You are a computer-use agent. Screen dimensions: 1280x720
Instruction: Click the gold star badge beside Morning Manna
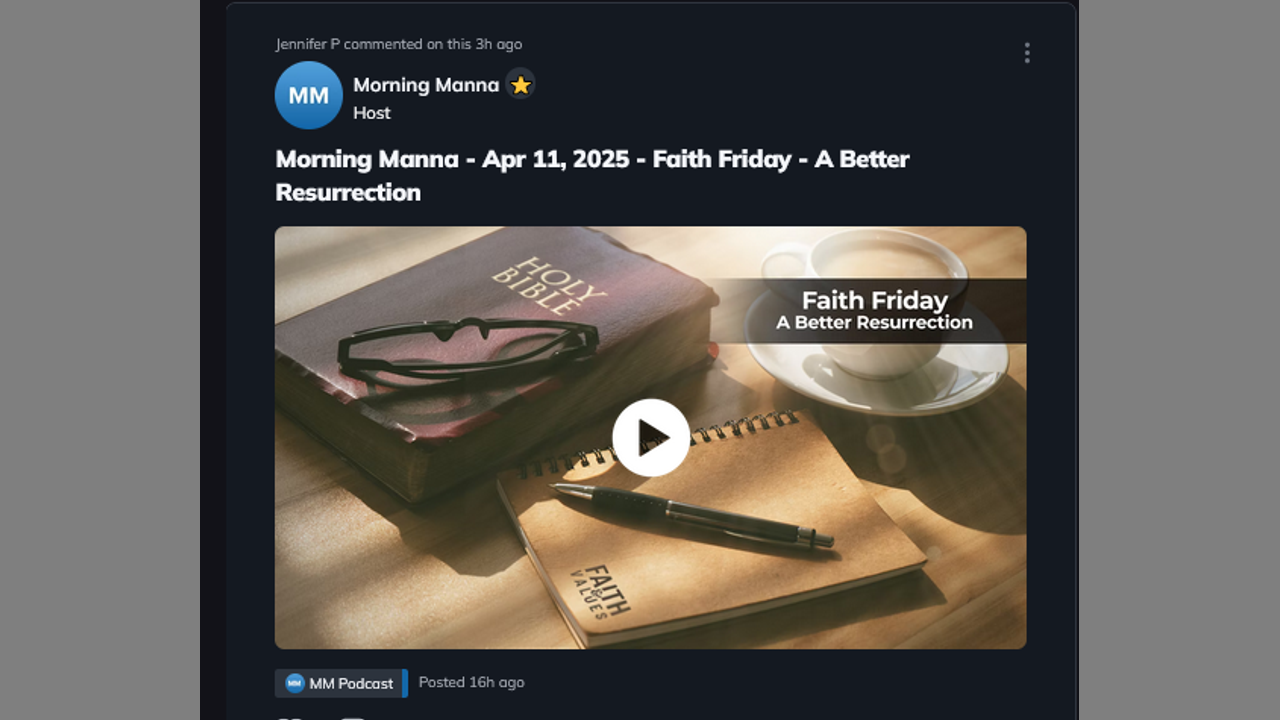520,85
